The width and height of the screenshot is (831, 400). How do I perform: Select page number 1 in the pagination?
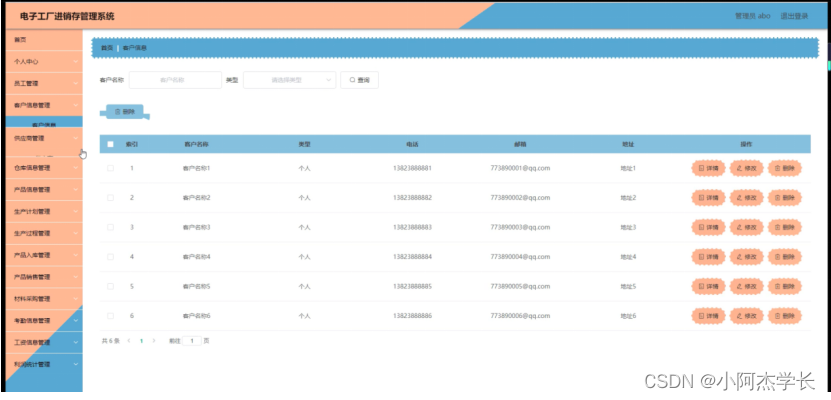142,341
